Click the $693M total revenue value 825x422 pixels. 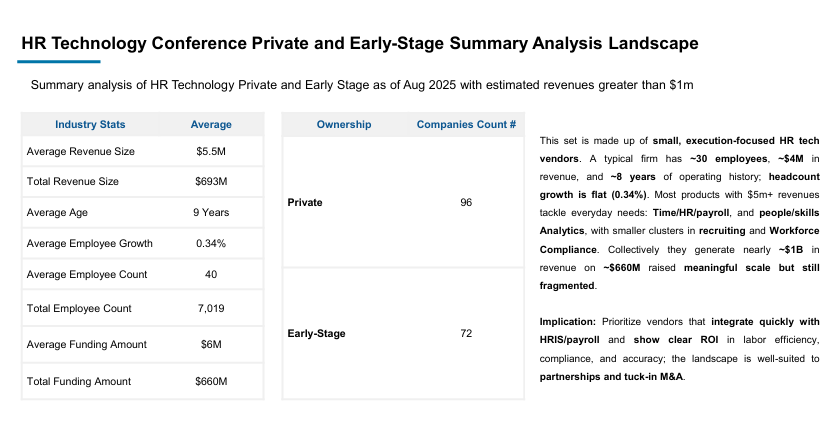(x=211, y=182)
